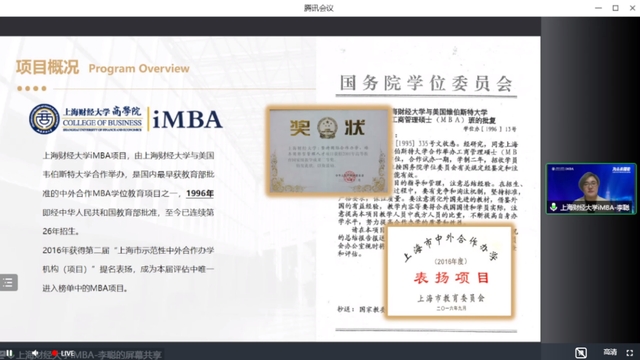Click the Program Overview subtitle
Image resolution: width=640 pixels, height=360 pixels.
pos(139,69)
